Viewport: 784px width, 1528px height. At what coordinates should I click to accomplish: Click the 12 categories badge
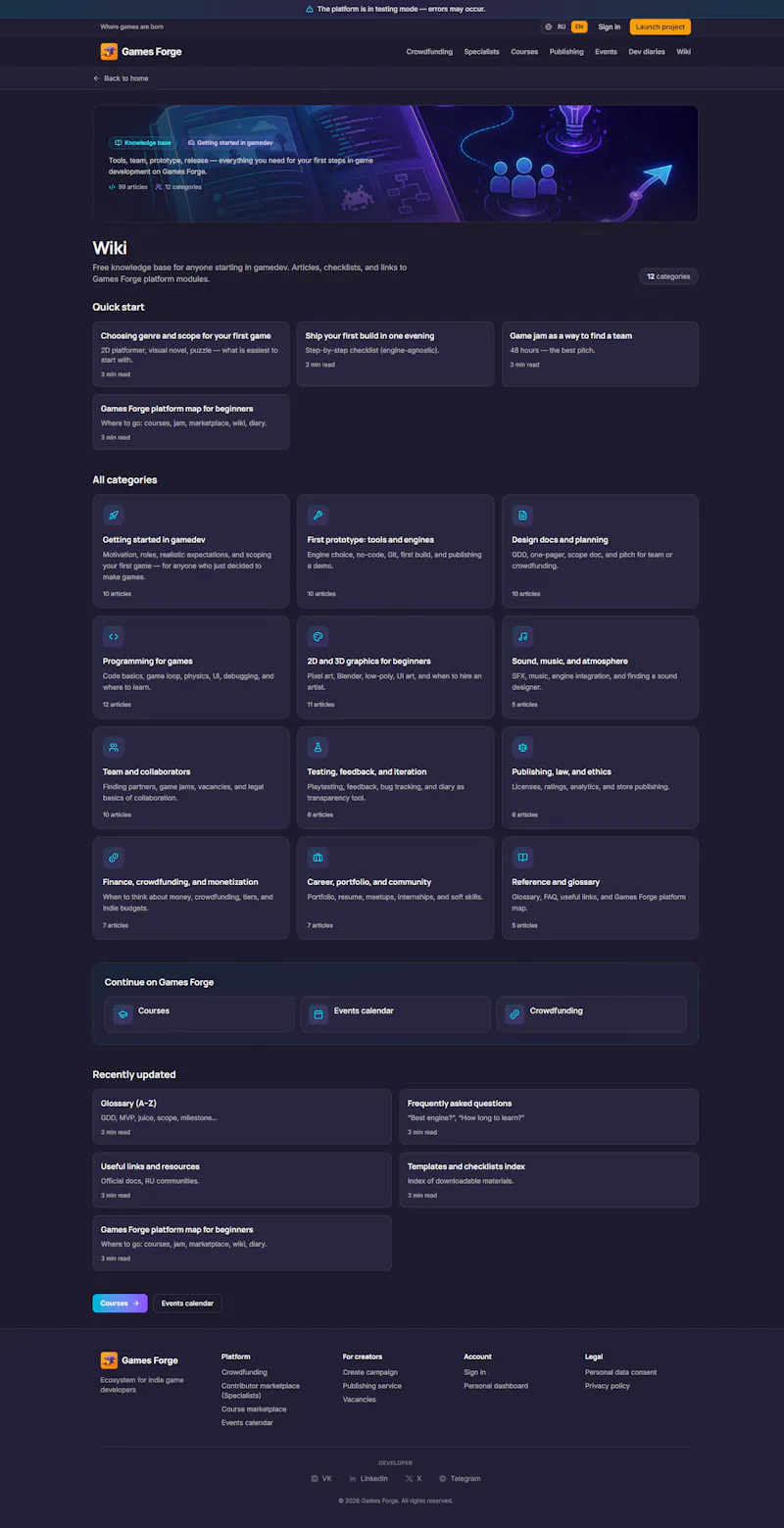[668, 276]
